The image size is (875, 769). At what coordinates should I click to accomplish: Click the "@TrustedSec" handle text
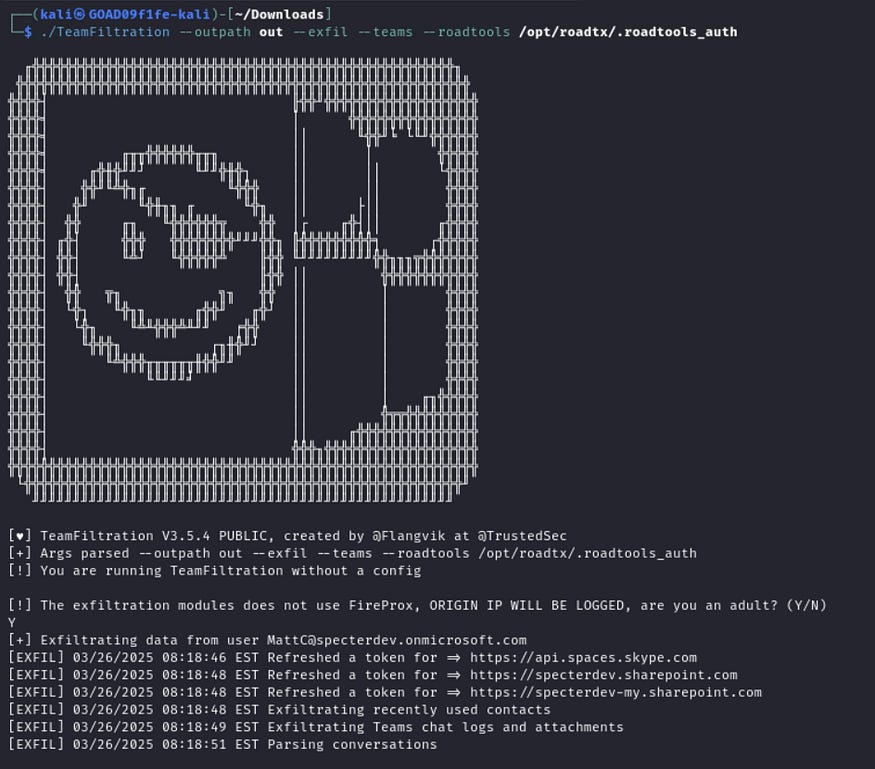click(522, 536)
